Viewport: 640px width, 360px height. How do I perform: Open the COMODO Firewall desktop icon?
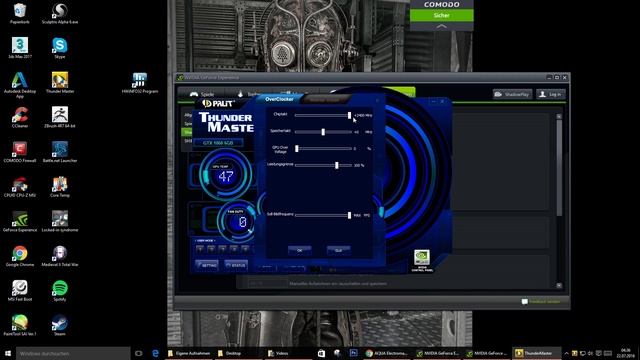pyautogui.click(x=20, y=152)
